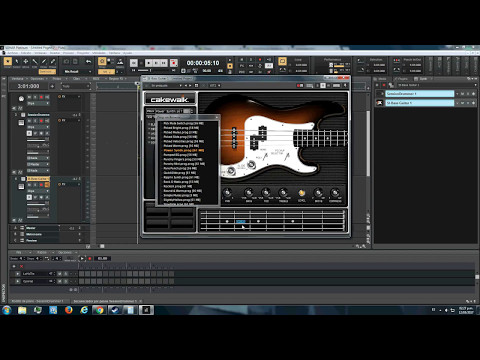The image size is (480, 360).
Task: Choose highlighted Power Synth program
Action: [184, 150]
